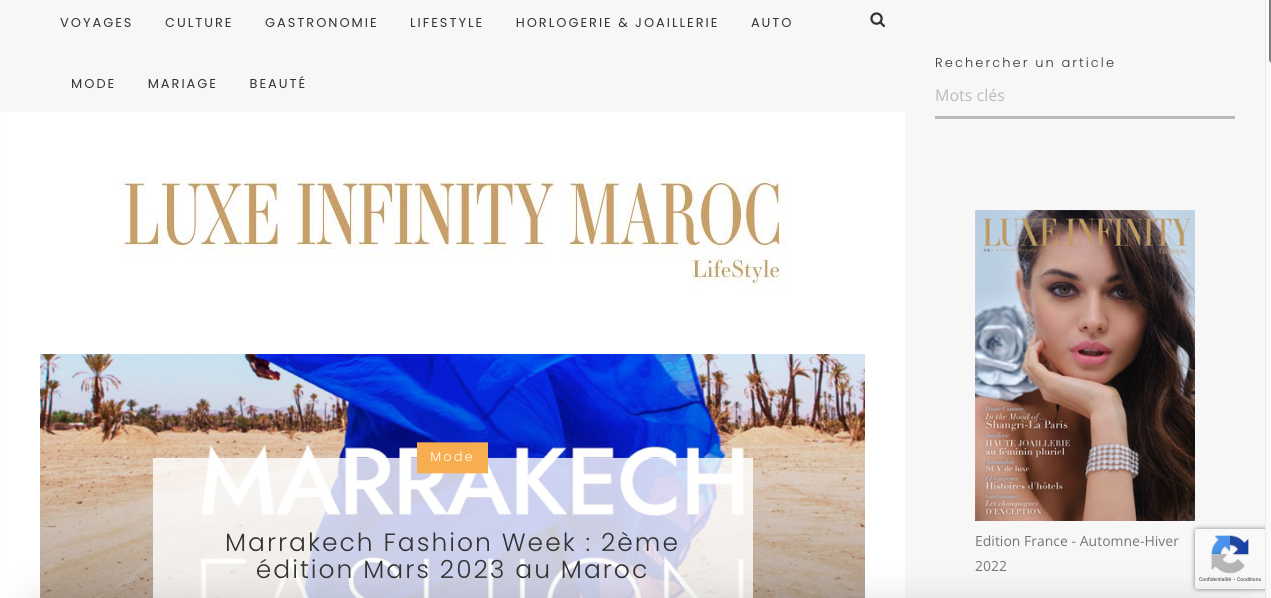Click the Luxe Infinity Maroc logo
Screen dimensions: 1271x598
(452, 230)
